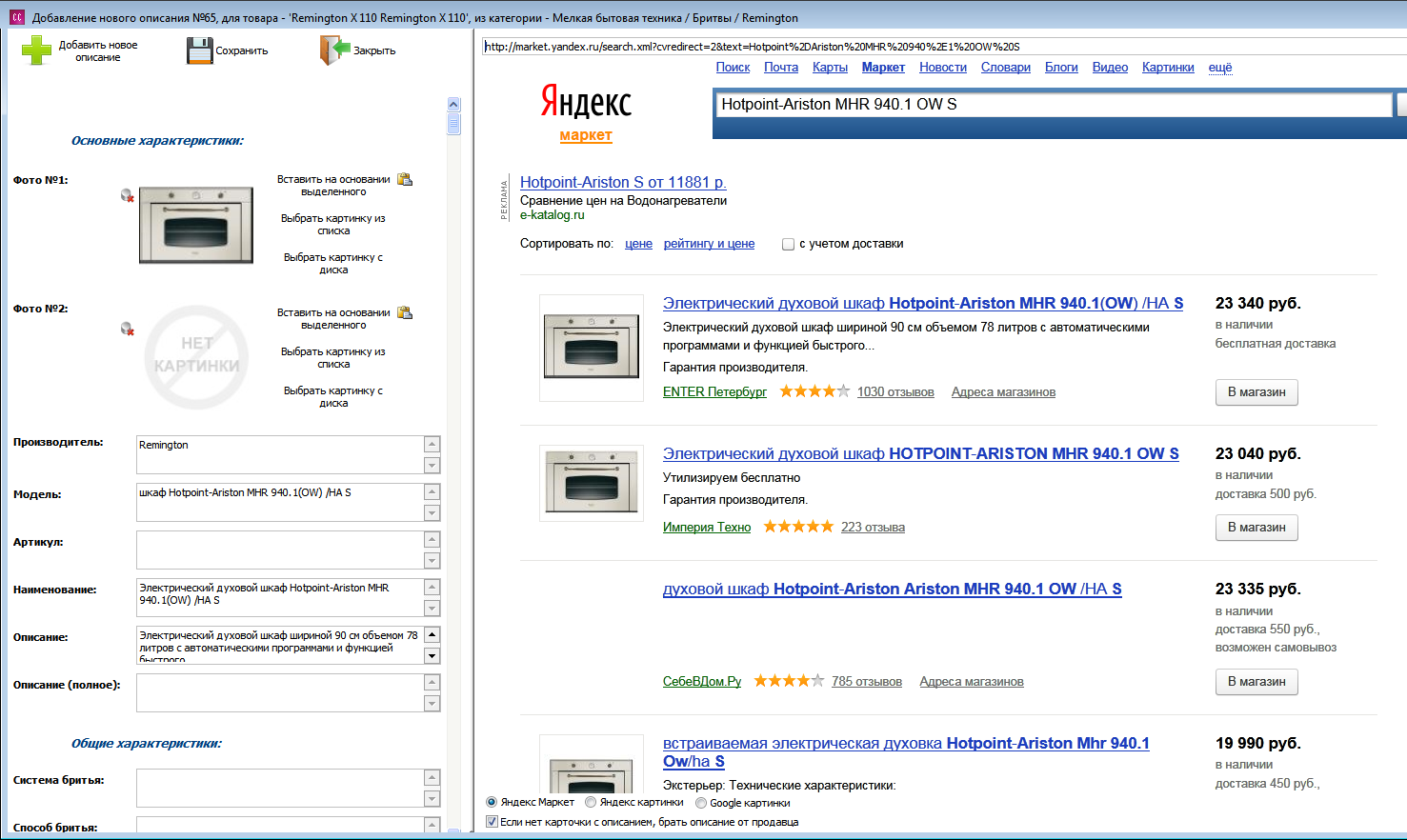
Task: Toggle 'Если нет карточки с описанием' checkbox
Action: click(x=492, y=821)
